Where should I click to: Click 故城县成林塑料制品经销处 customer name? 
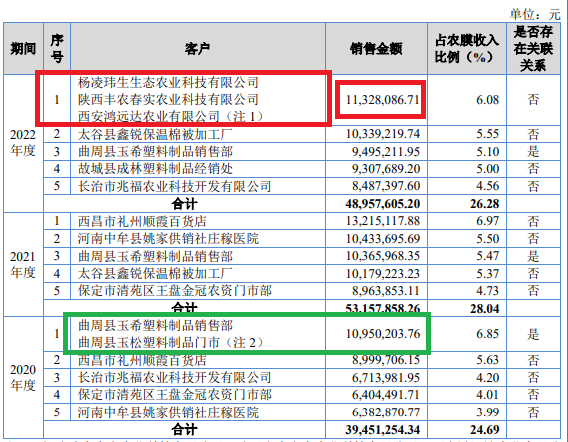pos(155,168)
